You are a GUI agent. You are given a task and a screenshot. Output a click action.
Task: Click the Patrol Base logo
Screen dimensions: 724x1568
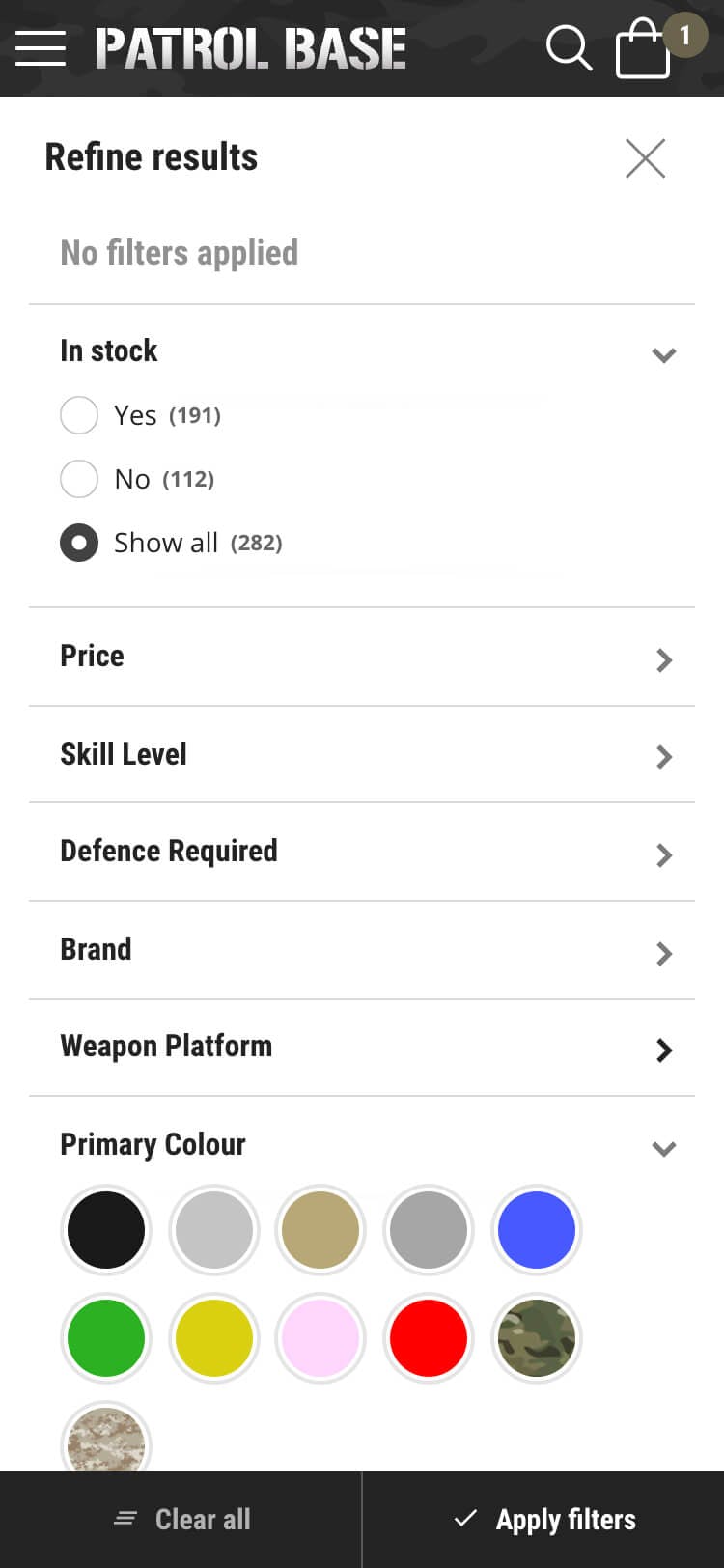pyautogui.click(x=251, y=49)
